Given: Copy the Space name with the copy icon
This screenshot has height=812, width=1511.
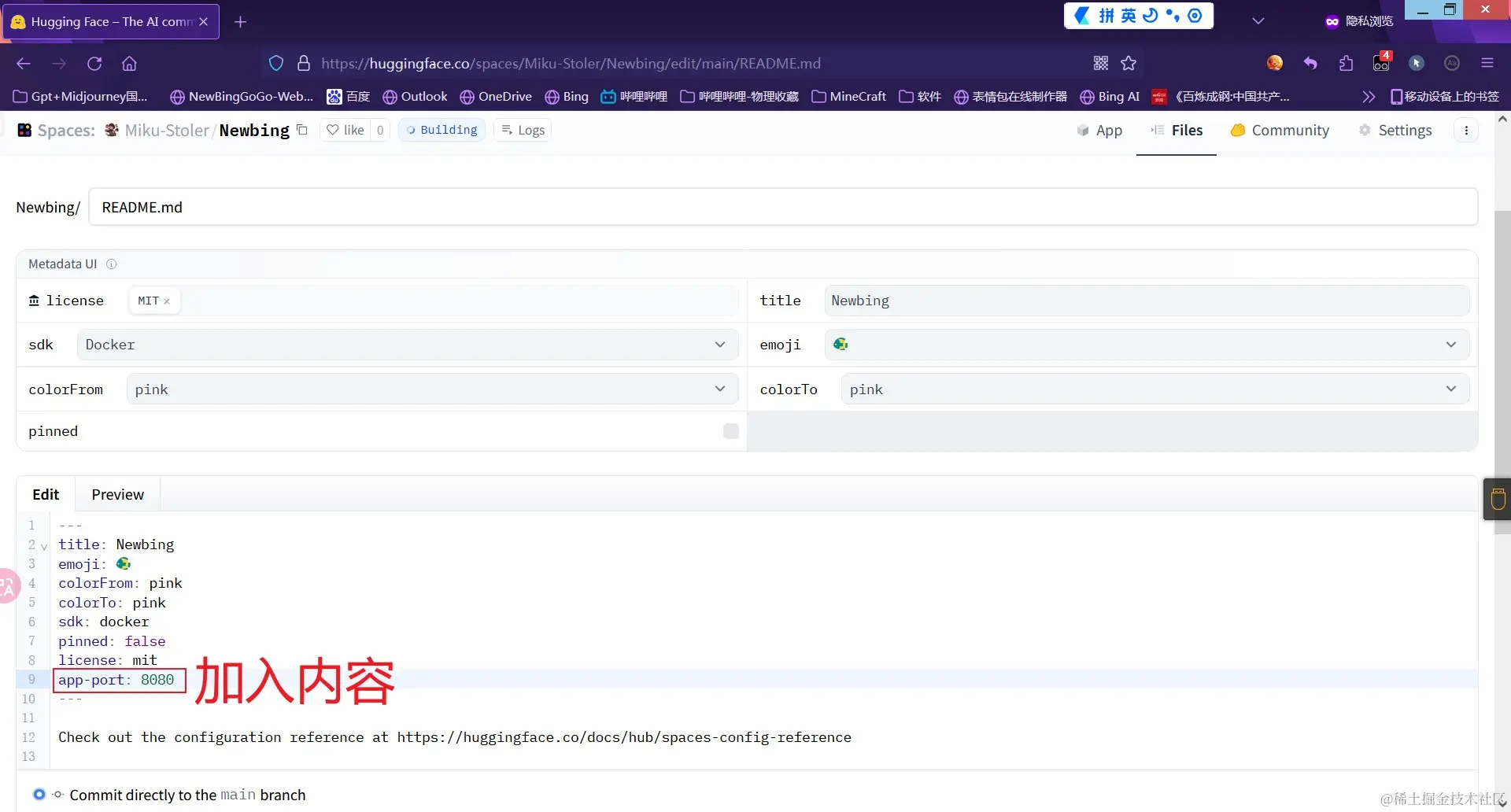Looking at the screenshot, I should pos(302,130).
